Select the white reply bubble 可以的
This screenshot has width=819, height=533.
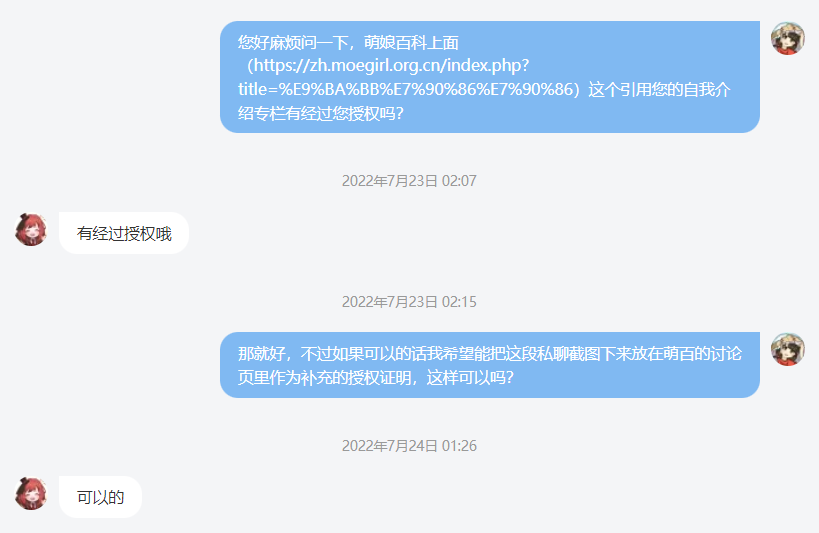click(x=100, y=497)
